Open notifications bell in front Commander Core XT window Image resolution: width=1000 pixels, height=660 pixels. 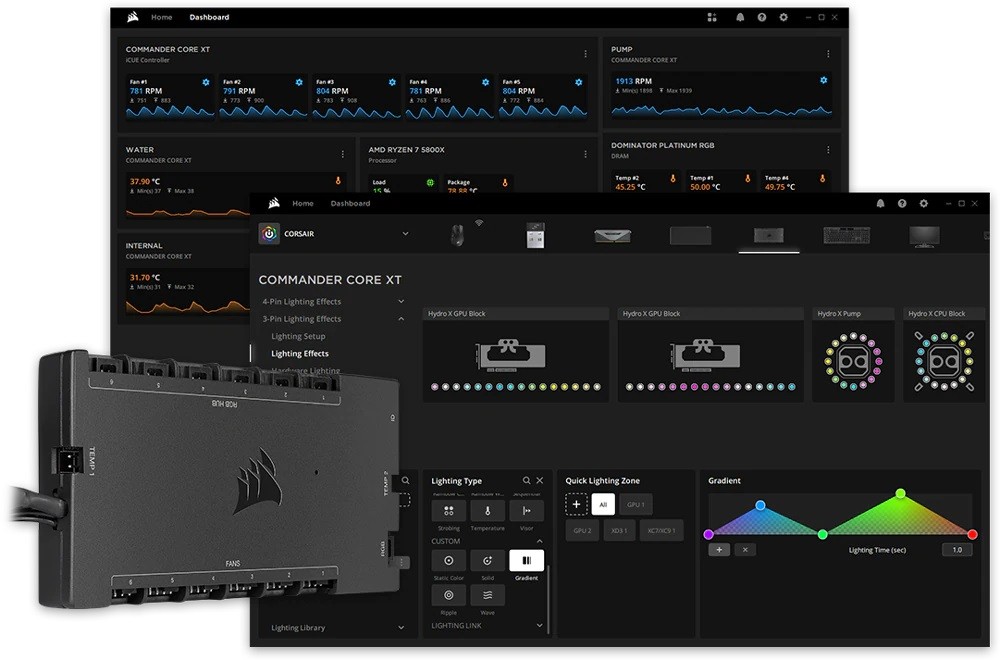[x=880, y=203]
